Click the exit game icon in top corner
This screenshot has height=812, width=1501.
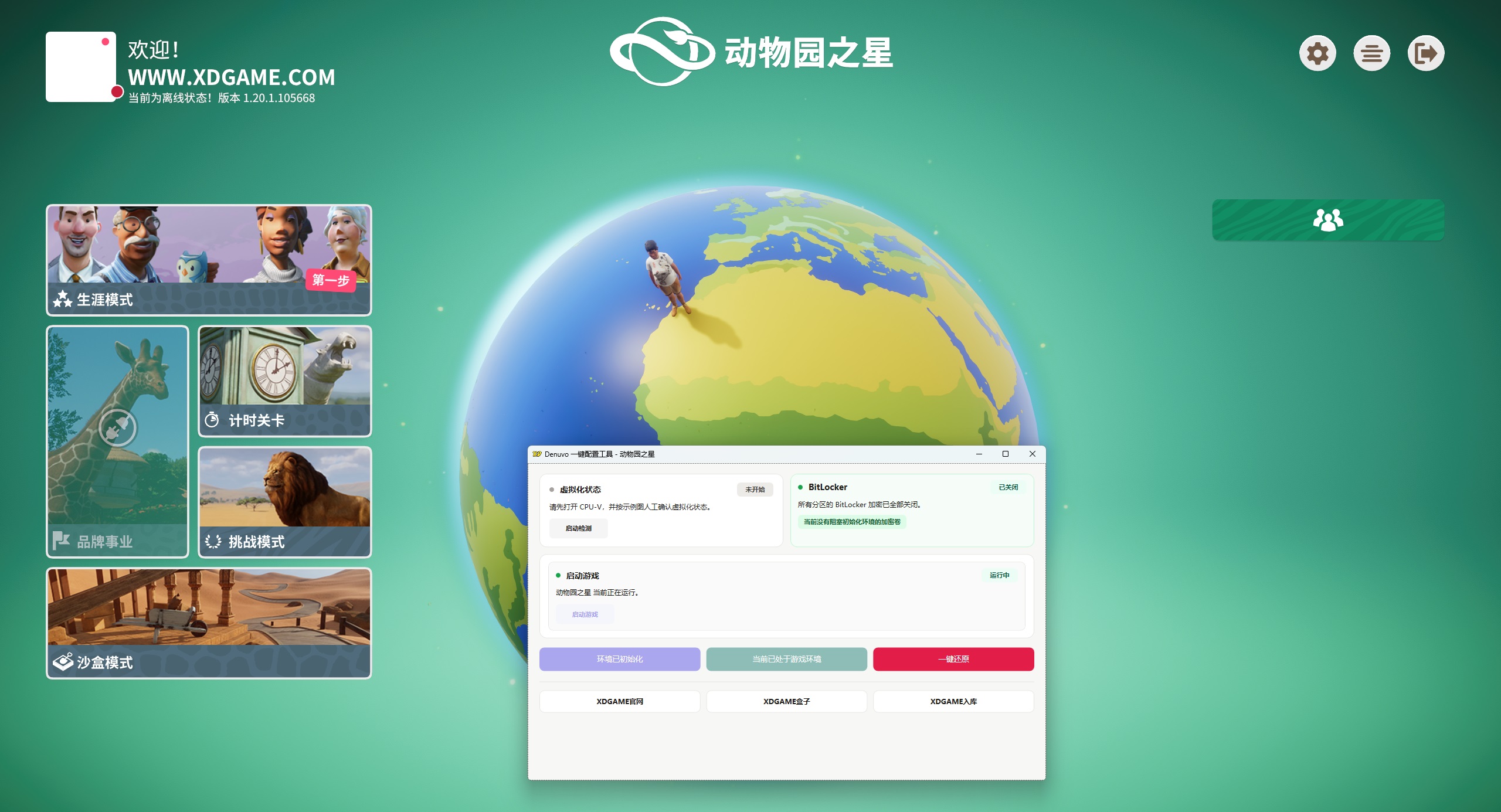click(1427, 52)
